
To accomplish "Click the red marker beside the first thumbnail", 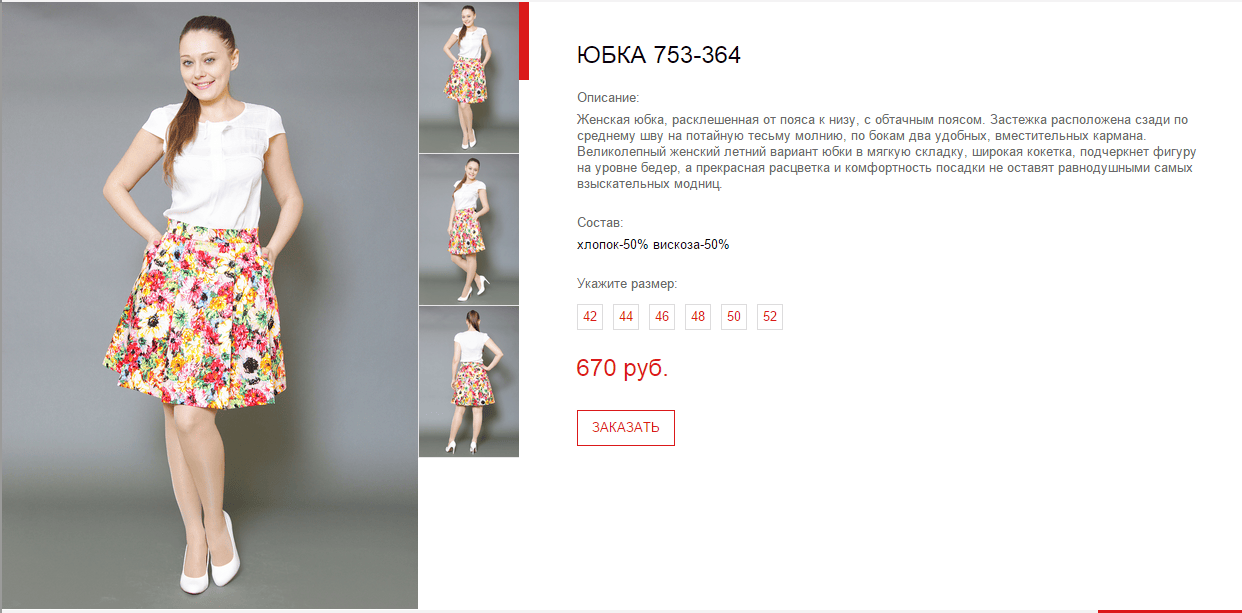I will [524, 41].
